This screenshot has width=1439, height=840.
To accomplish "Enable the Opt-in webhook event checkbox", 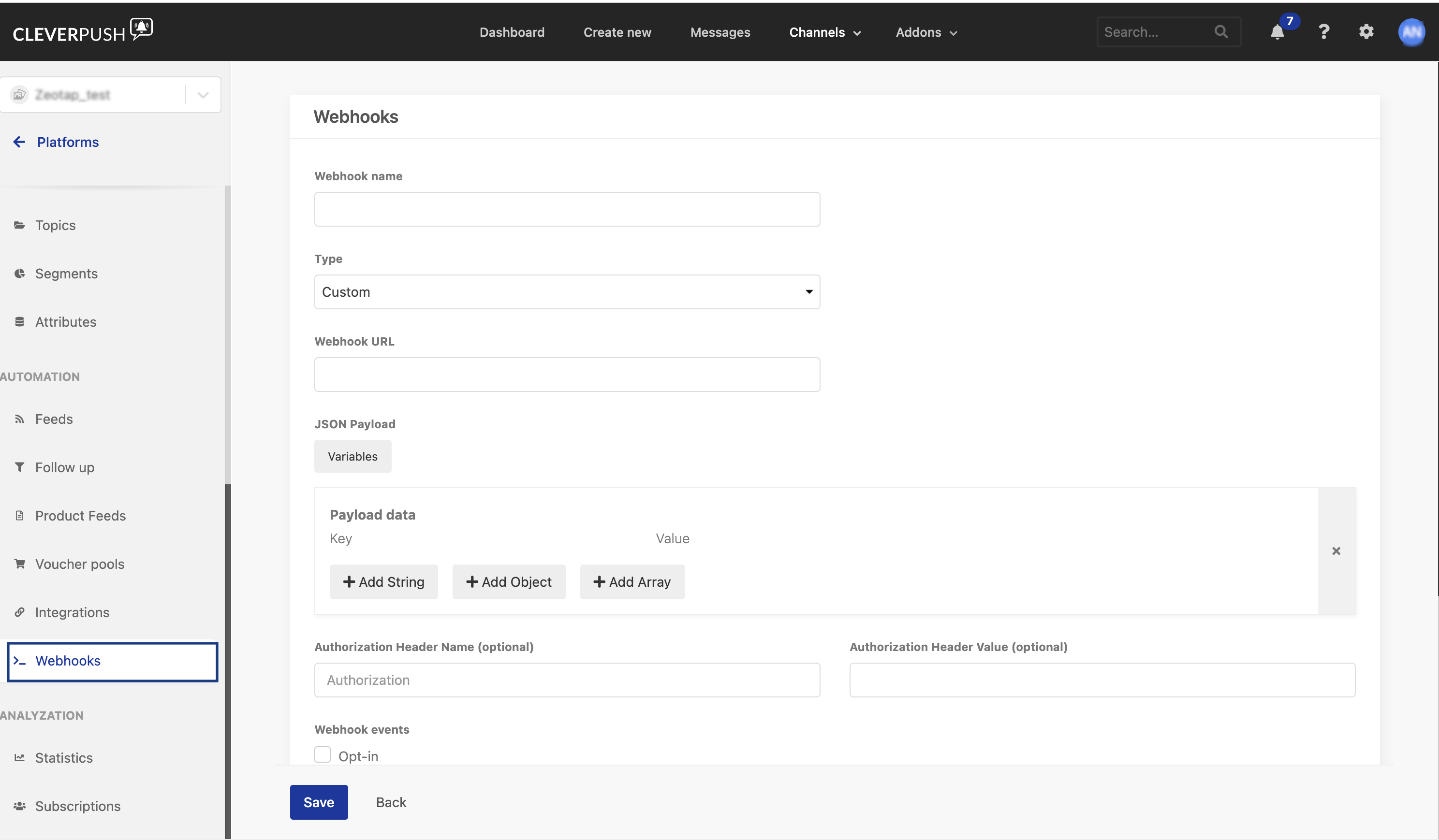I will point(323,754).
